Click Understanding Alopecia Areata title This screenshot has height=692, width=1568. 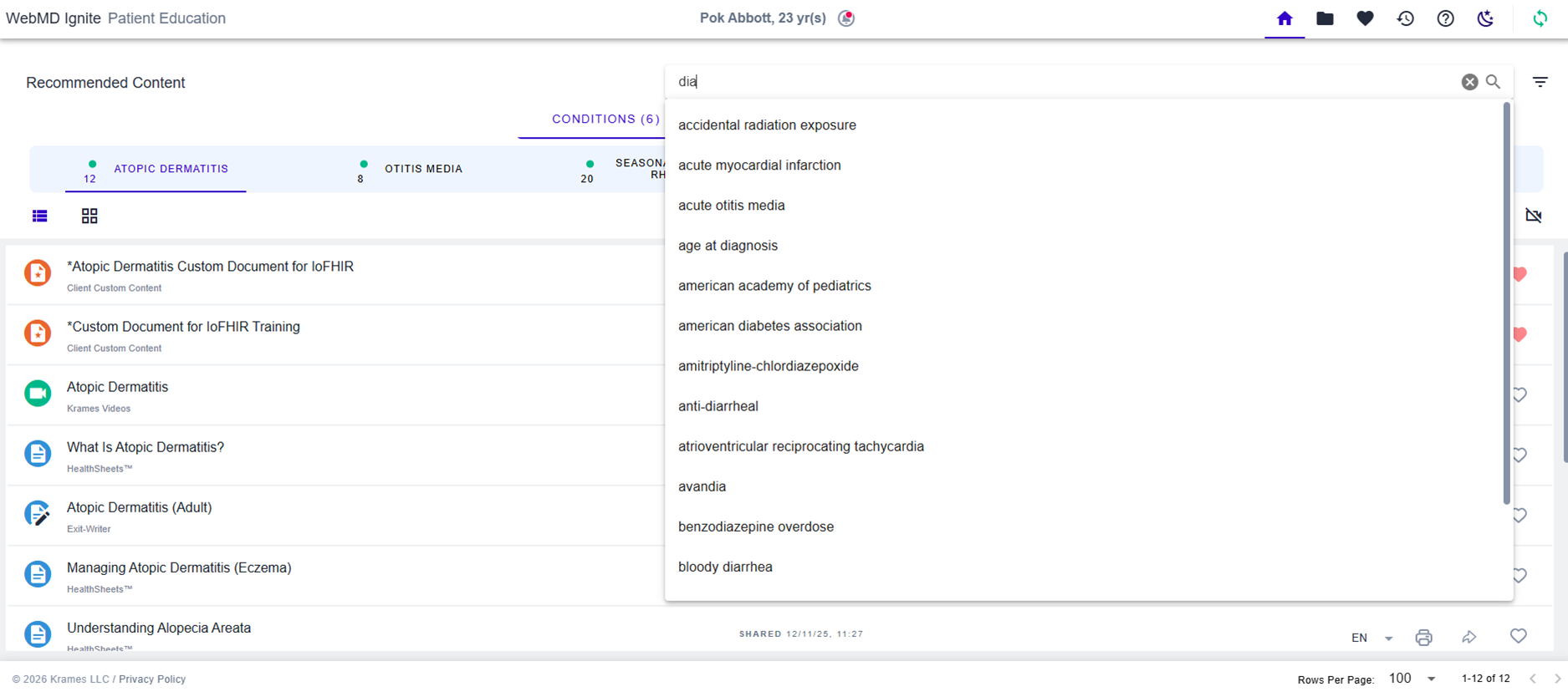pyautogui.click(x=159, y=628)
